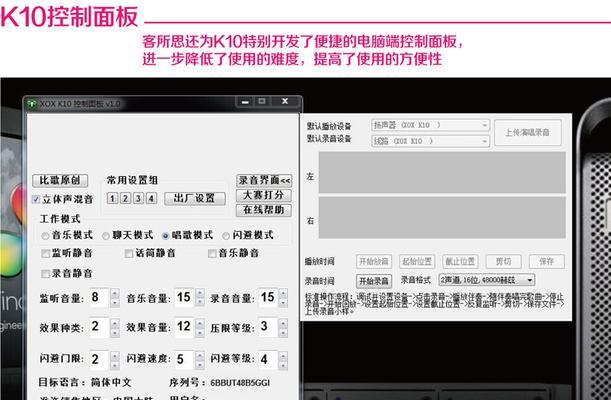Decrease 闪避门限 with its down arrow

coord(115,365)
